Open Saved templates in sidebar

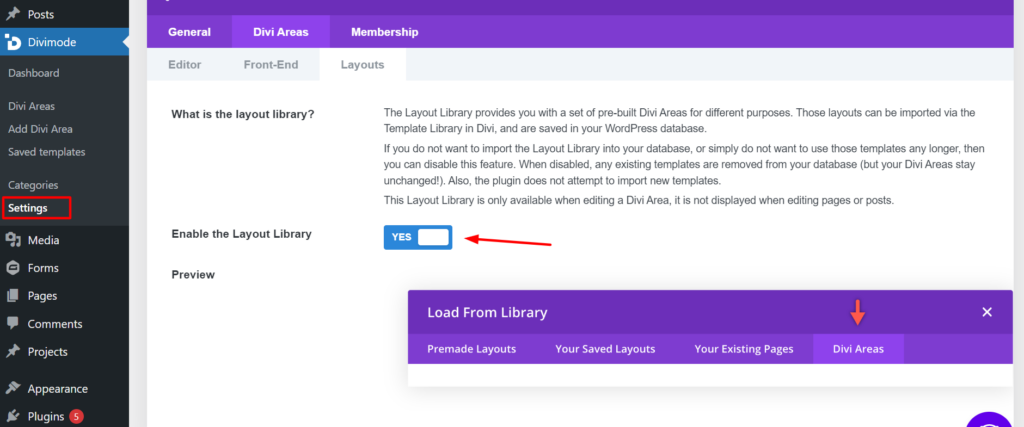(47, 152)
